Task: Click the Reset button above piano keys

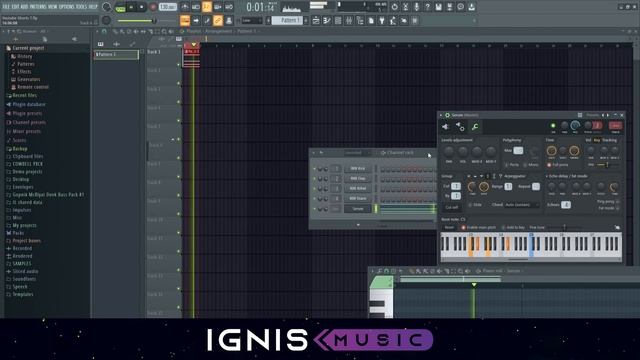Action: (449, 227)
